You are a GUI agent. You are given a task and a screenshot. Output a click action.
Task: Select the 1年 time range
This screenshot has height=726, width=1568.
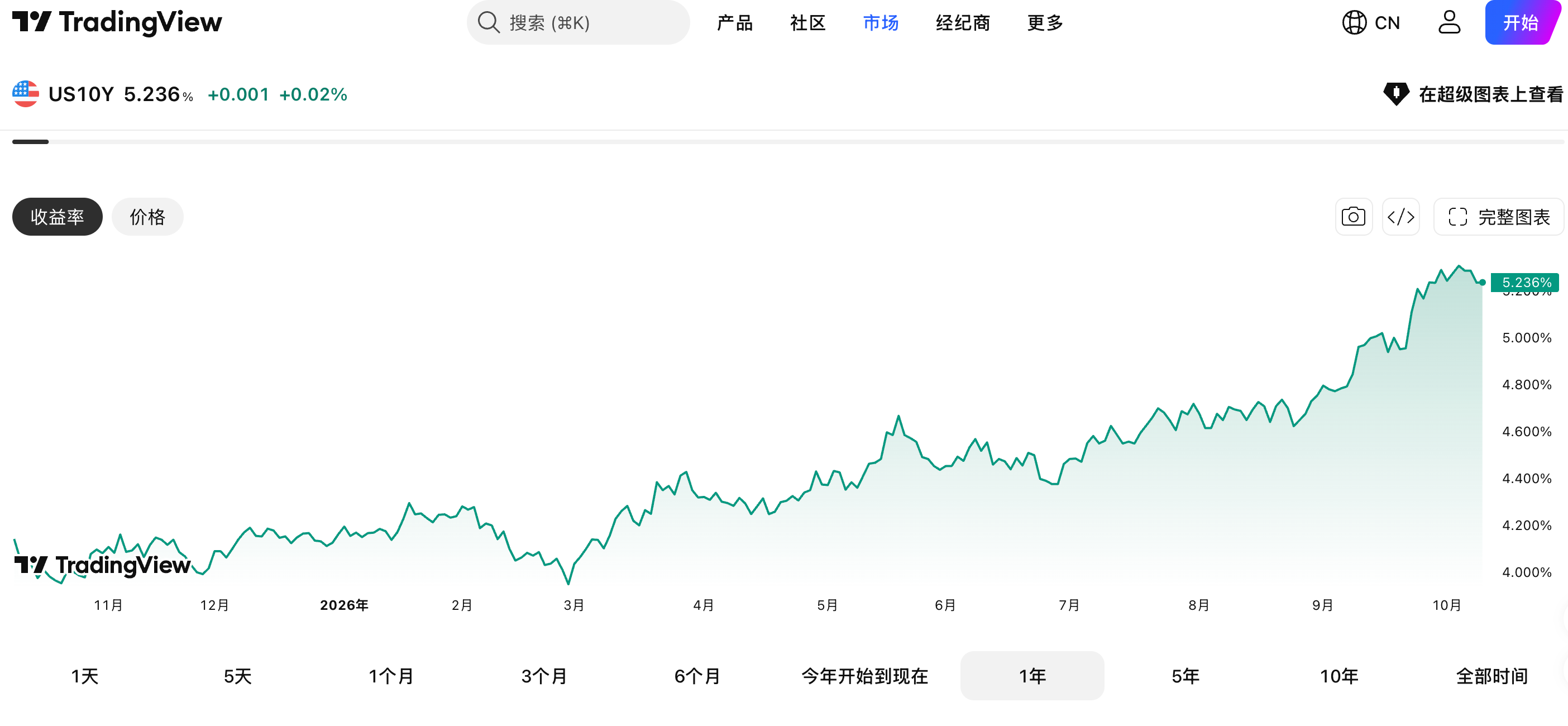[x=1032, y=676]
